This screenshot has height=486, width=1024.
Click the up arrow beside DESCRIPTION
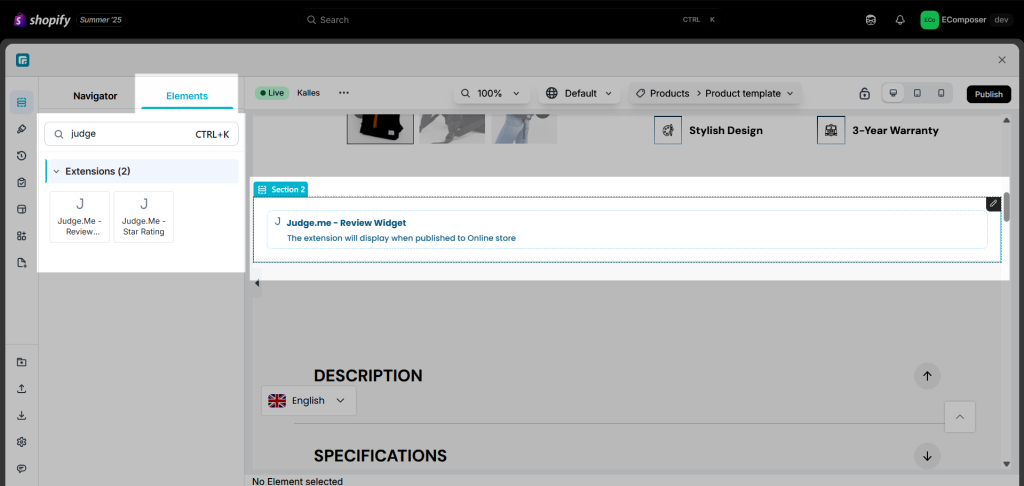(x=927, y=376)
